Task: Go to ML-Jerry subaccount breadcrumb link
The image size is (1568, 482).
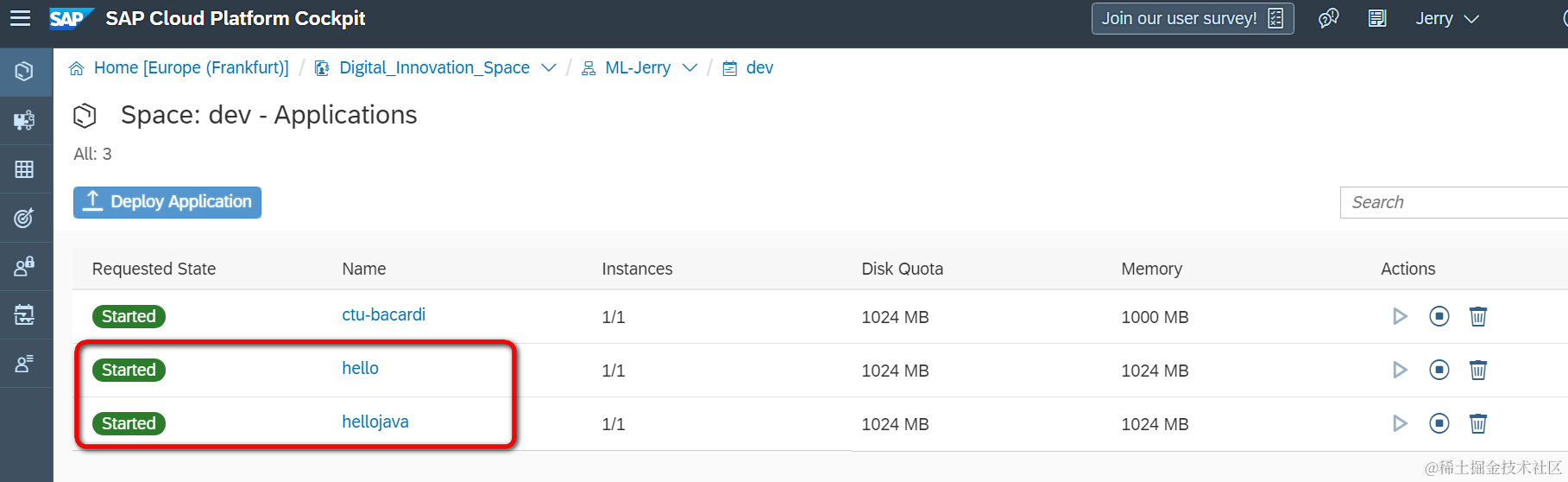Action: point(638,68)
